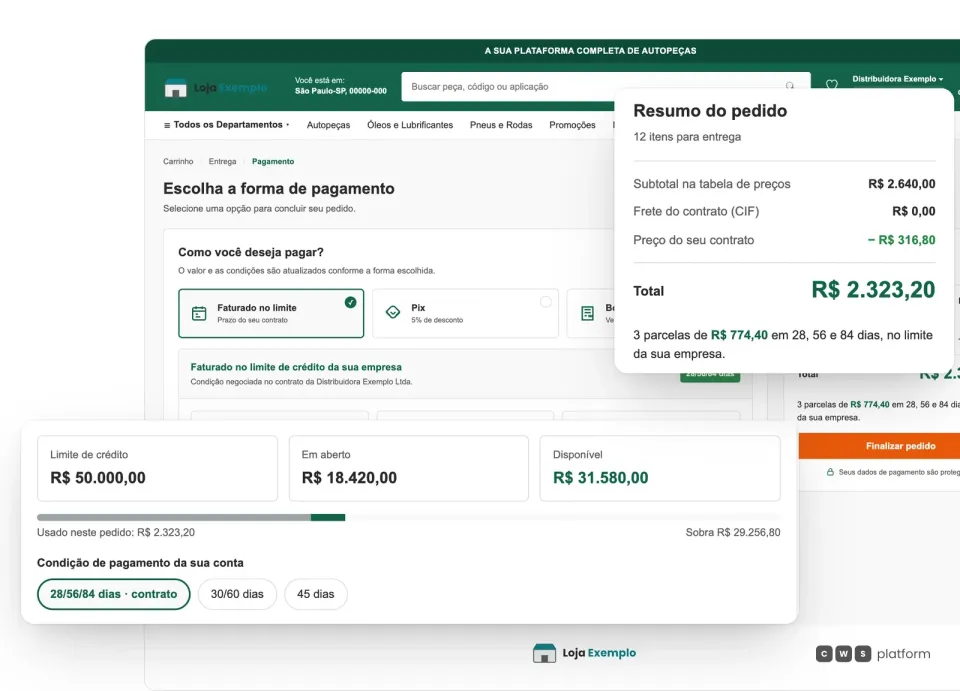The width and height of the screenshot is (960, 691).
Task: Choose the 28/56/84 dias contrato condition
Action: click(113, 594)
